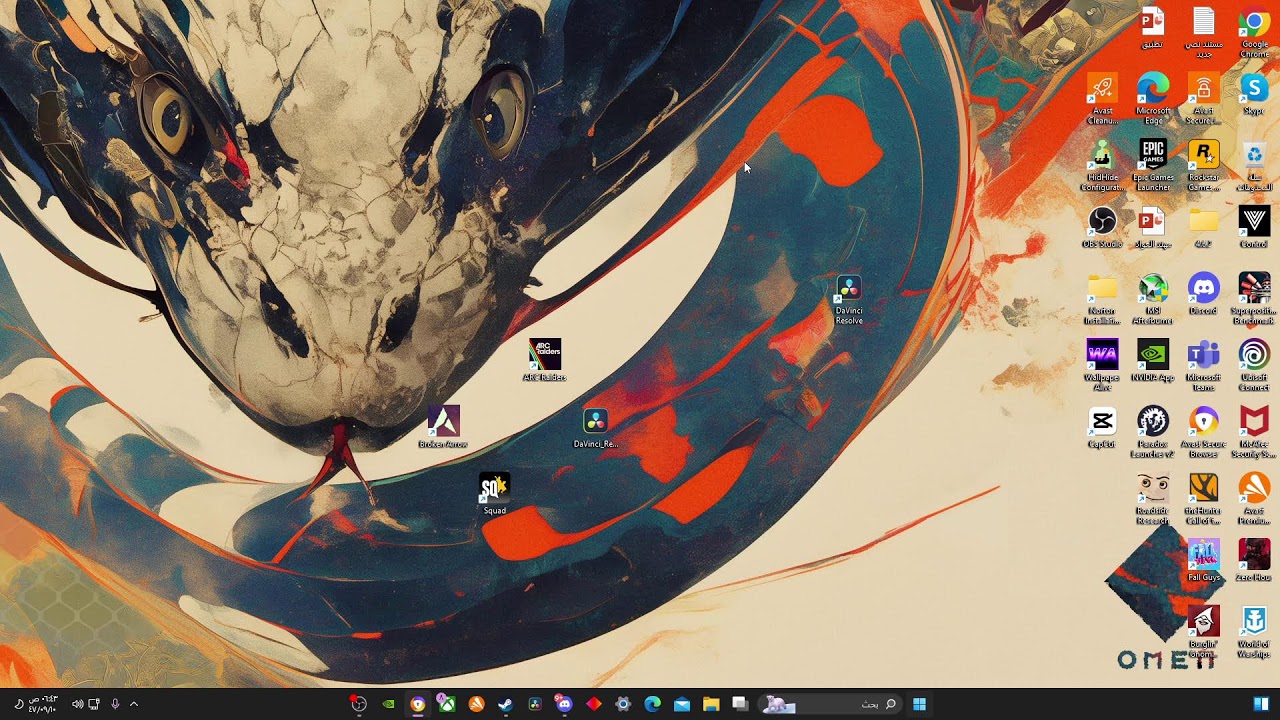Launch OBS Studio from the desktop
The width and height of the screenshot is (1280, 720).
(1102, 228)
